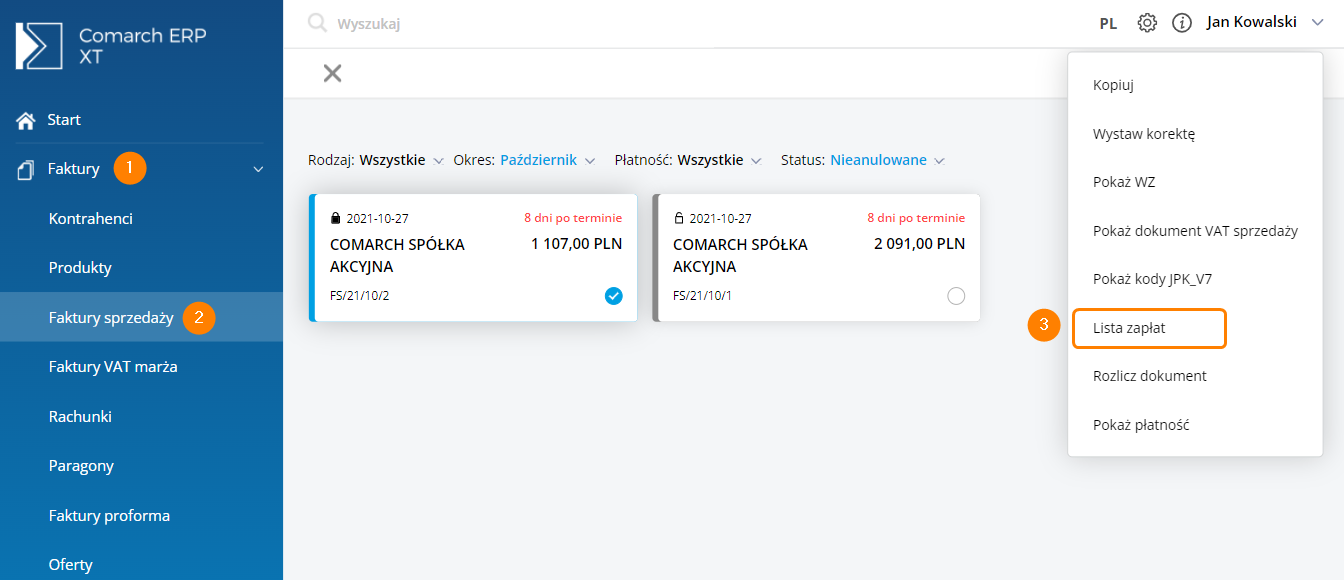
Task: Uncheck the selected invoice FS/21/10/2 checkbox
Action: click(613, 296)
